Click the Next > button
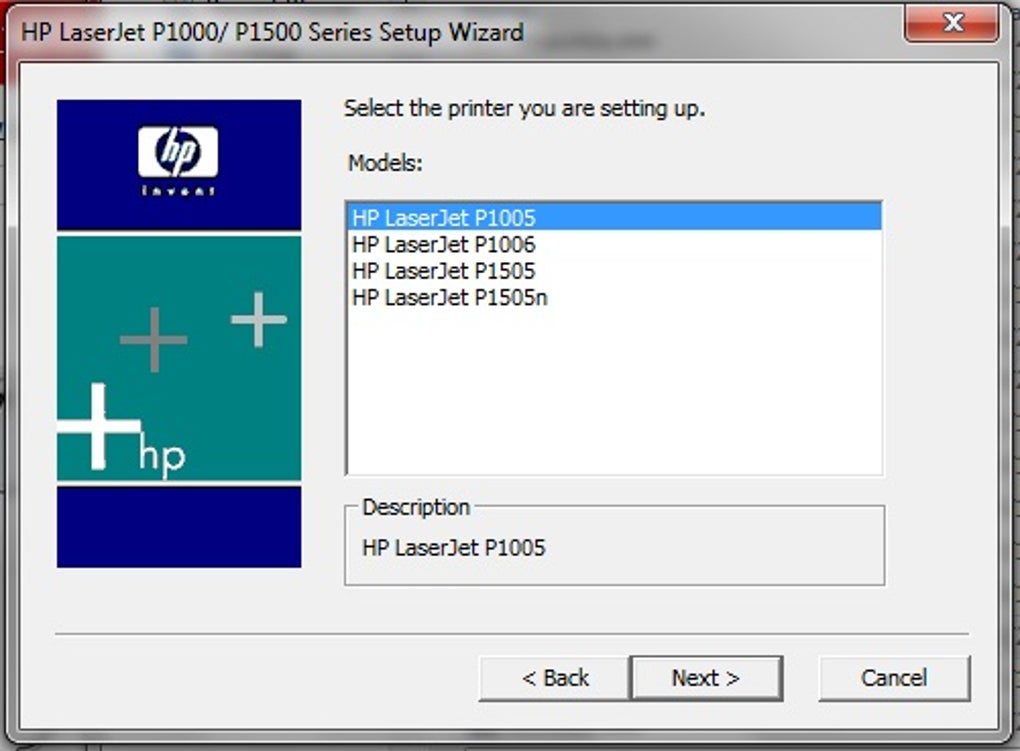The height and width of the screenshot is (751, 1020). pos(705,678)
